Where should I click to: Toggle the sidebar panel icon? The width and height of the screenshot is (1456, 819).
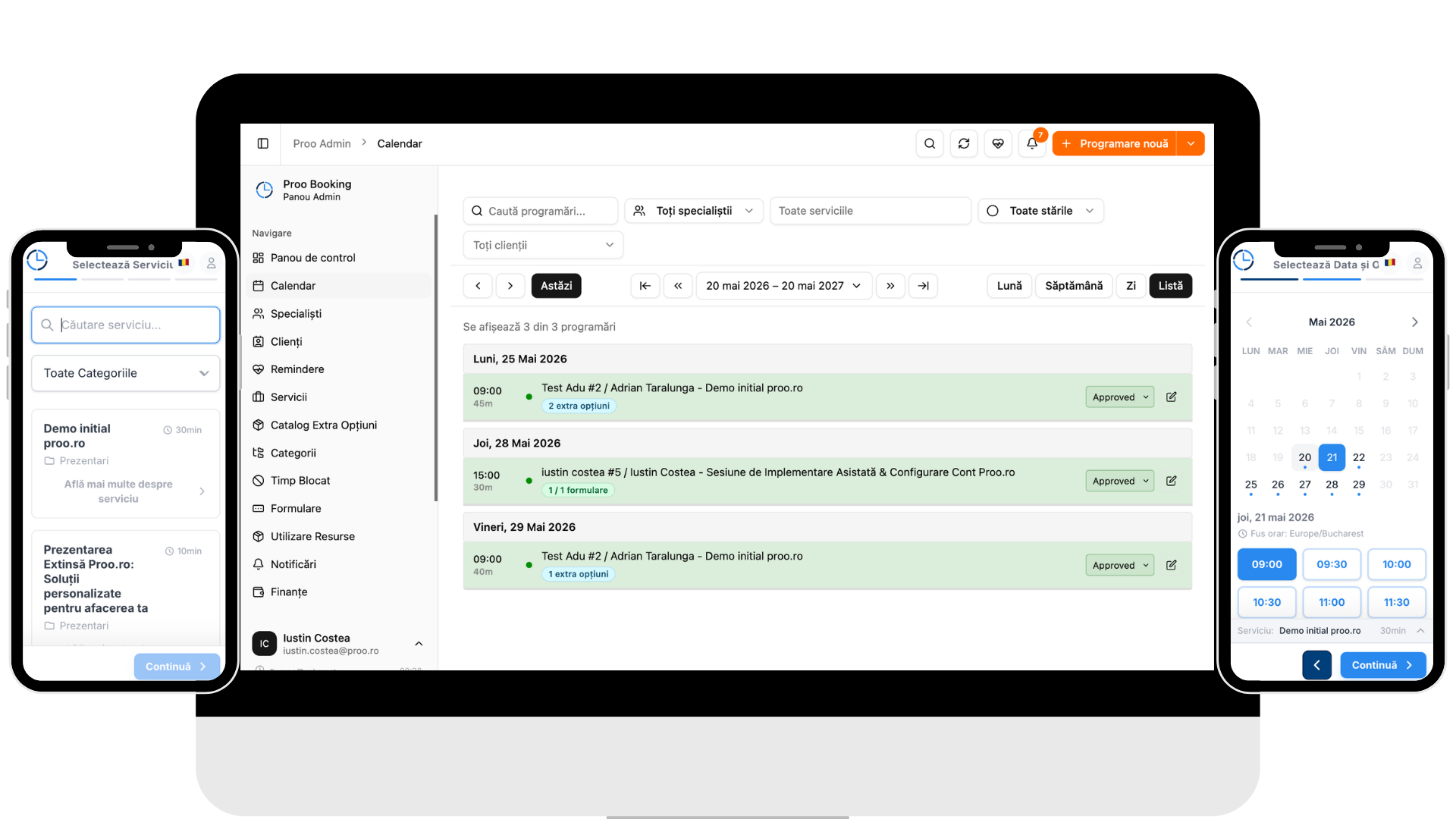click(263, 143)
